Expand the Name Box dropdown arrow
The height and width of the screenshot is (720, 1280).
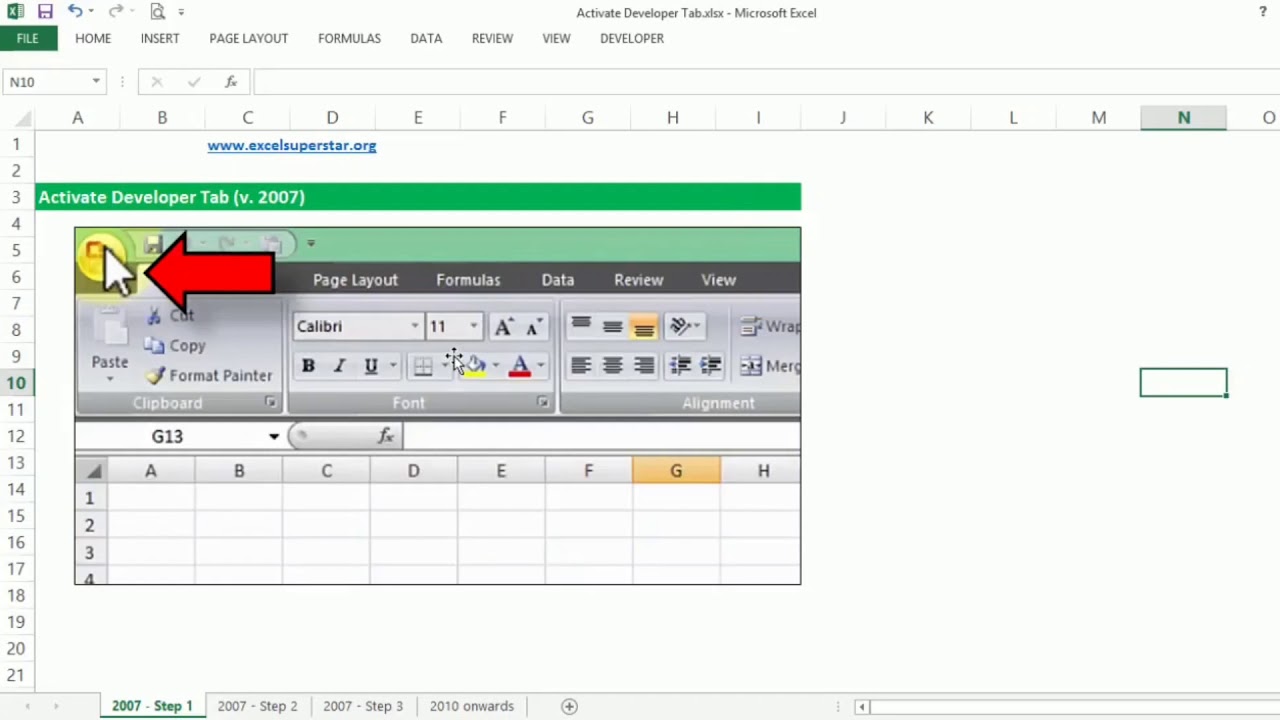point(96,82)
